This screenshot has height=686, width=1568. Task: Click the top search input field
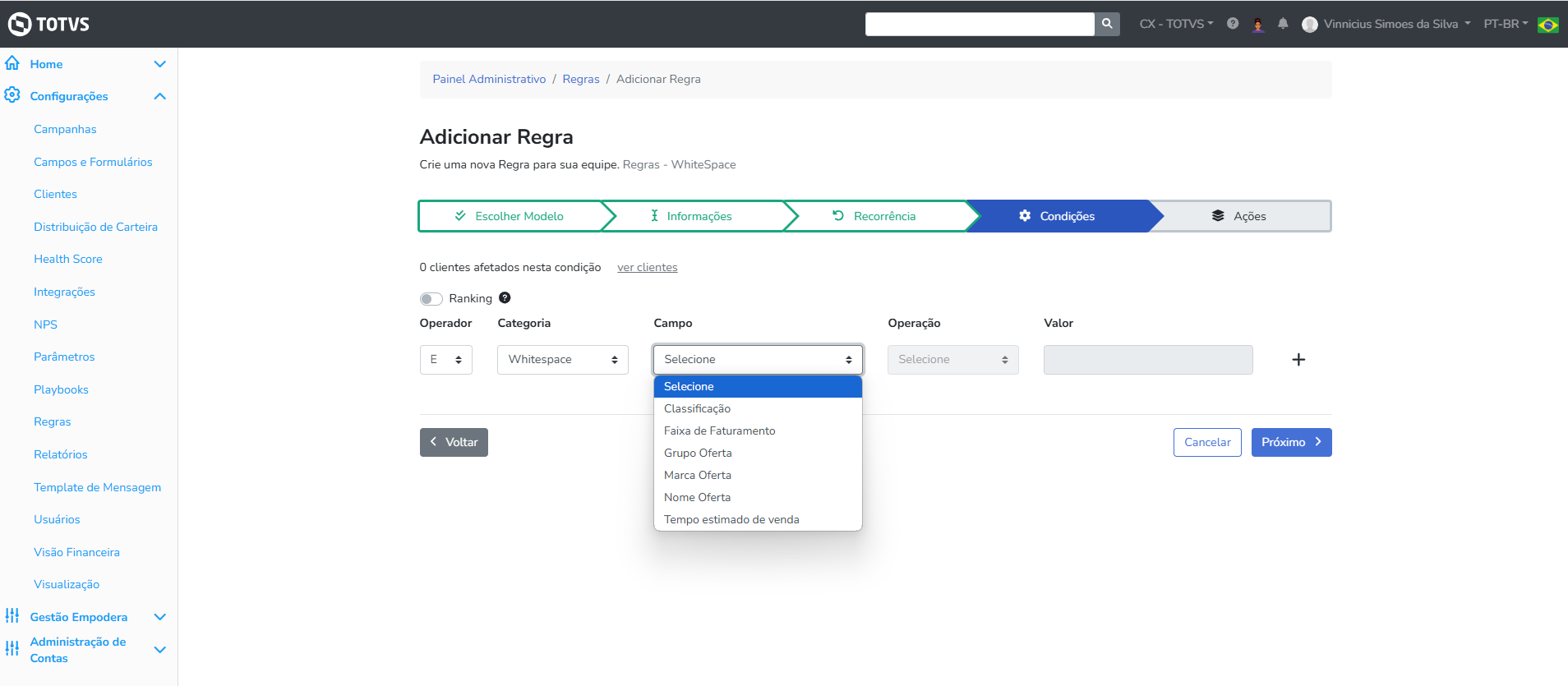coord(980,24)
